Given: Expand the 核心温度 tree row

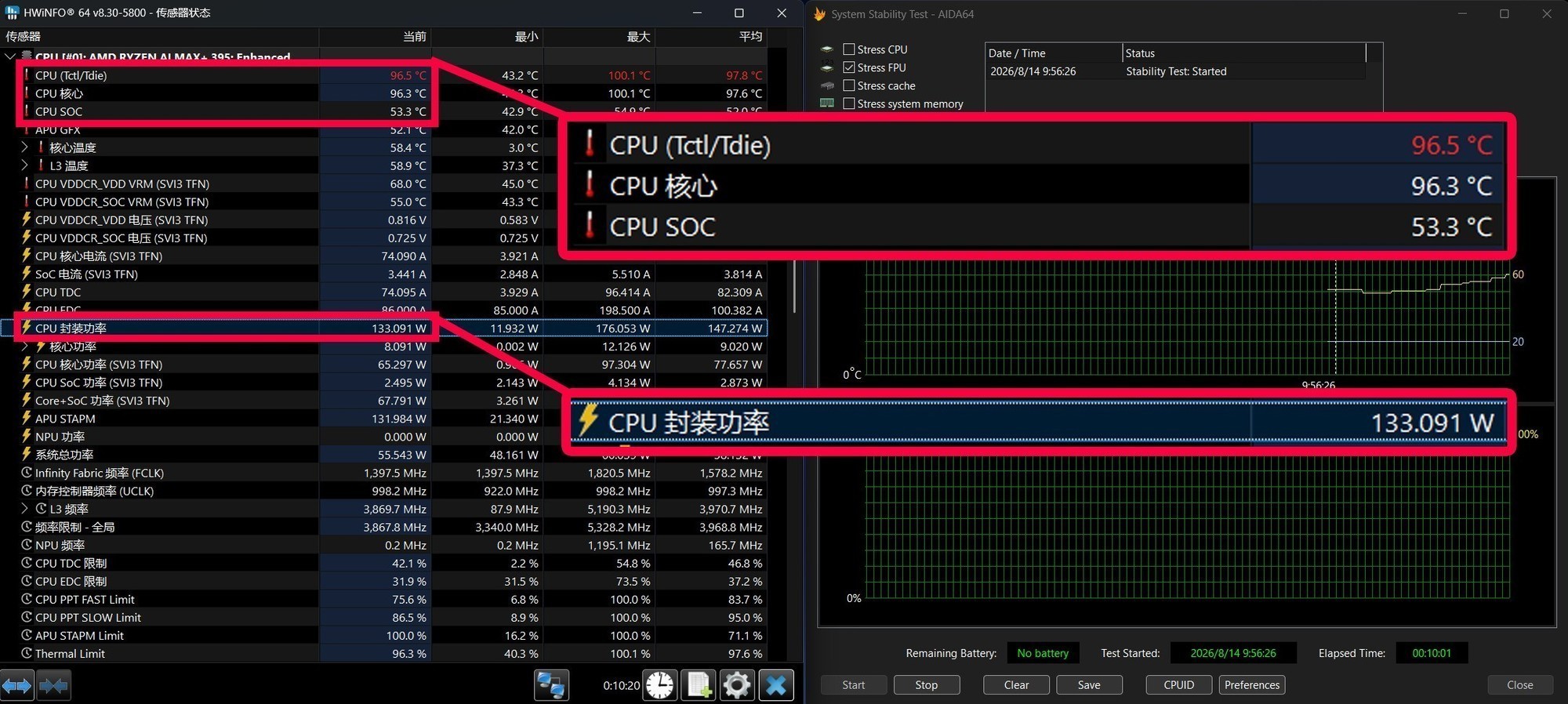Looking at the screenshot, I should [24, 147].
